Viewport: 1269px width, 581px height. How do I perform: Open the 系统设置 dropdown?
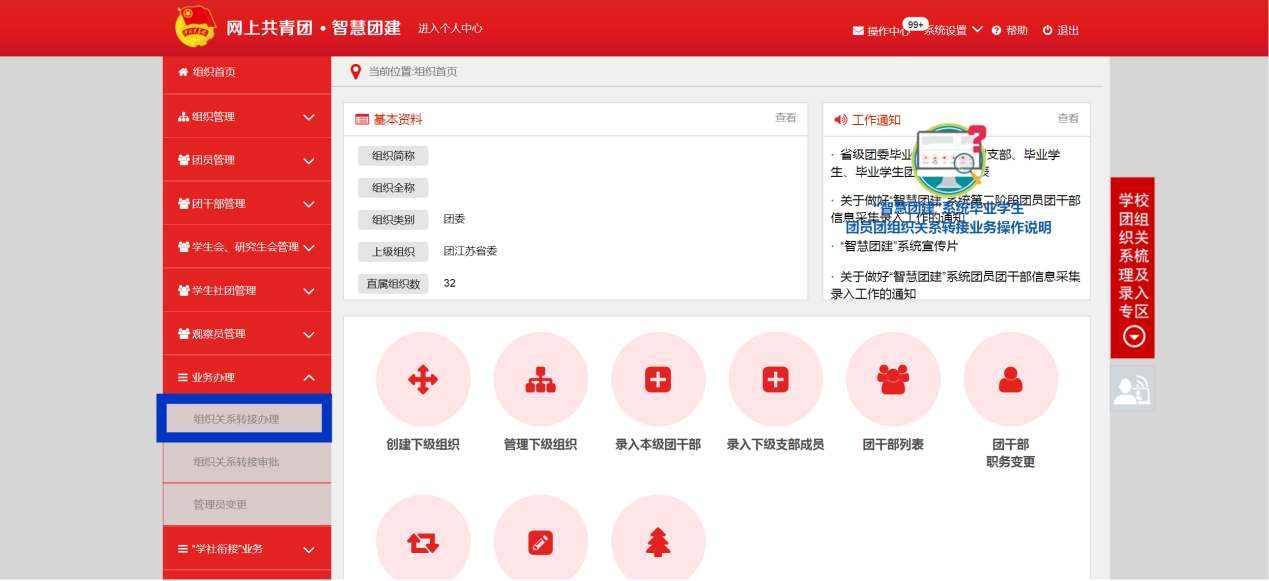click(x=952, y=30)
